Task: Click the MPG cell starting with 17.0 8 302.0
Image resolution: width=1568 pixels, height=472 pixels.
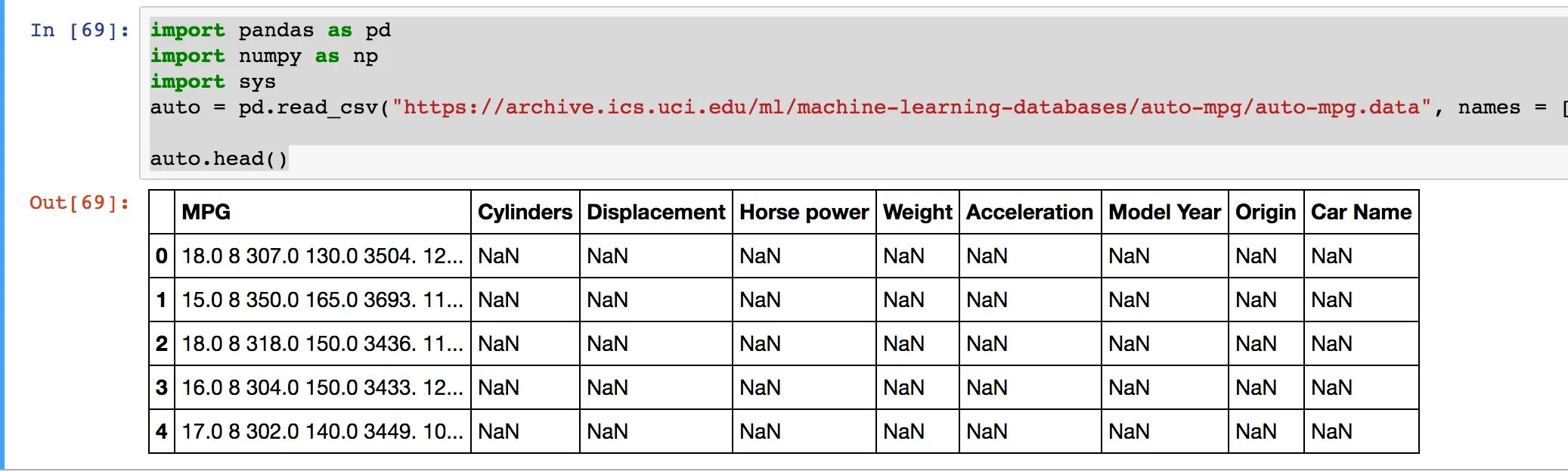Action: [322, 432]
